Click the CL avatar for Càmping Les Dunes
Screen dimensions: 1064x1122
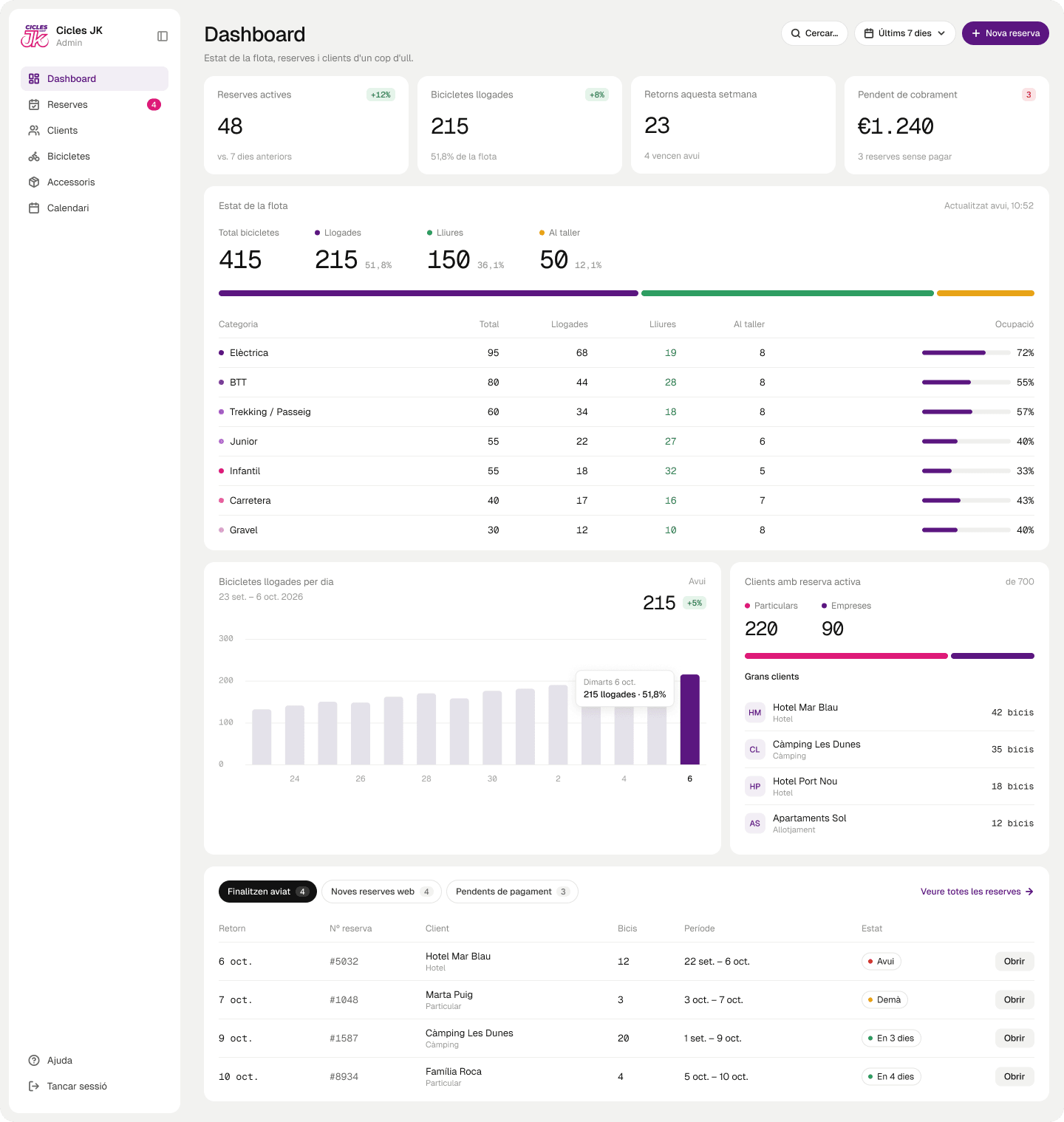pyautogui.click(x=755, y=750)
